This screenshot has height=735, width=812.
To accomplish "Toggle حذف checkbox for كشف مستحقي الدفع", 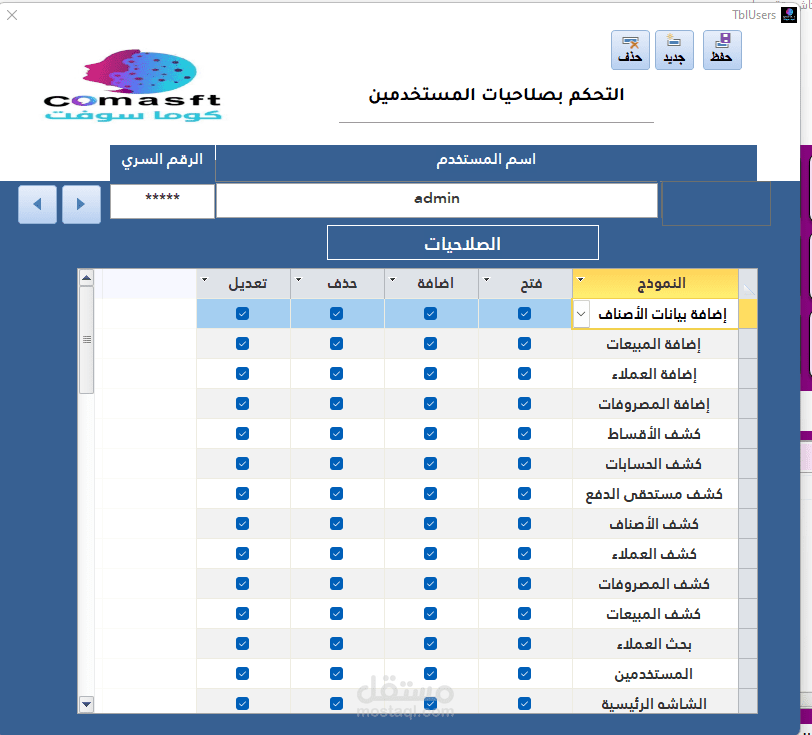I will [337, 494].
